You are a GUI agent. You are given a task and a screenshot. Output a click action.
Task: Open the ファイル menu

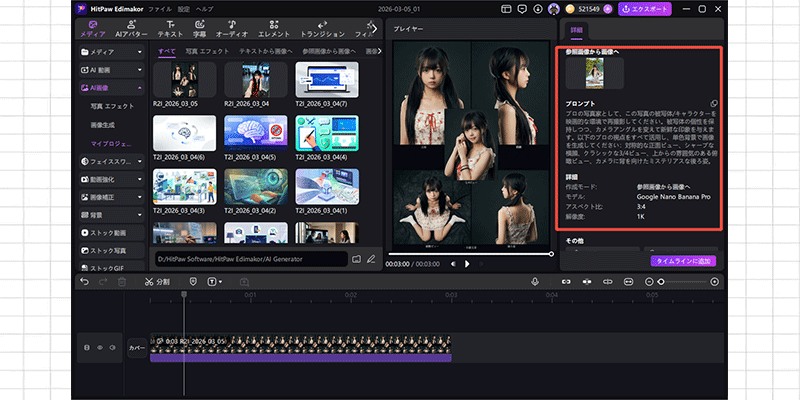click(159, 8)
